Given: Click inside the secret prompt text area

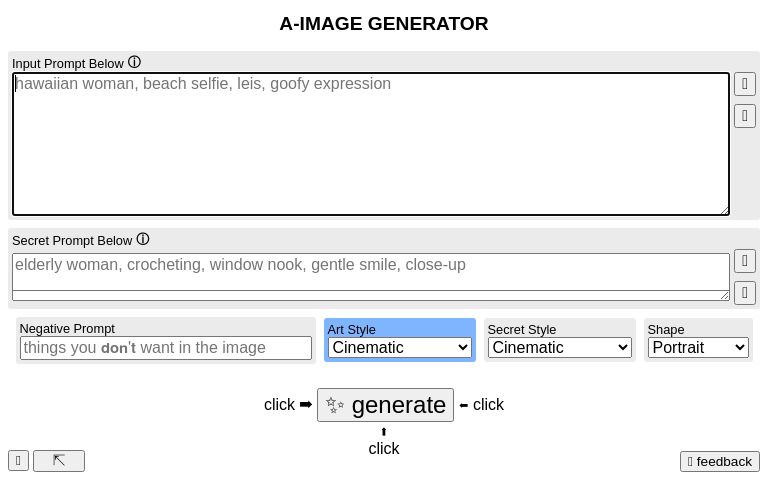Looking at the screenshot, I should (x=370, y=272).
